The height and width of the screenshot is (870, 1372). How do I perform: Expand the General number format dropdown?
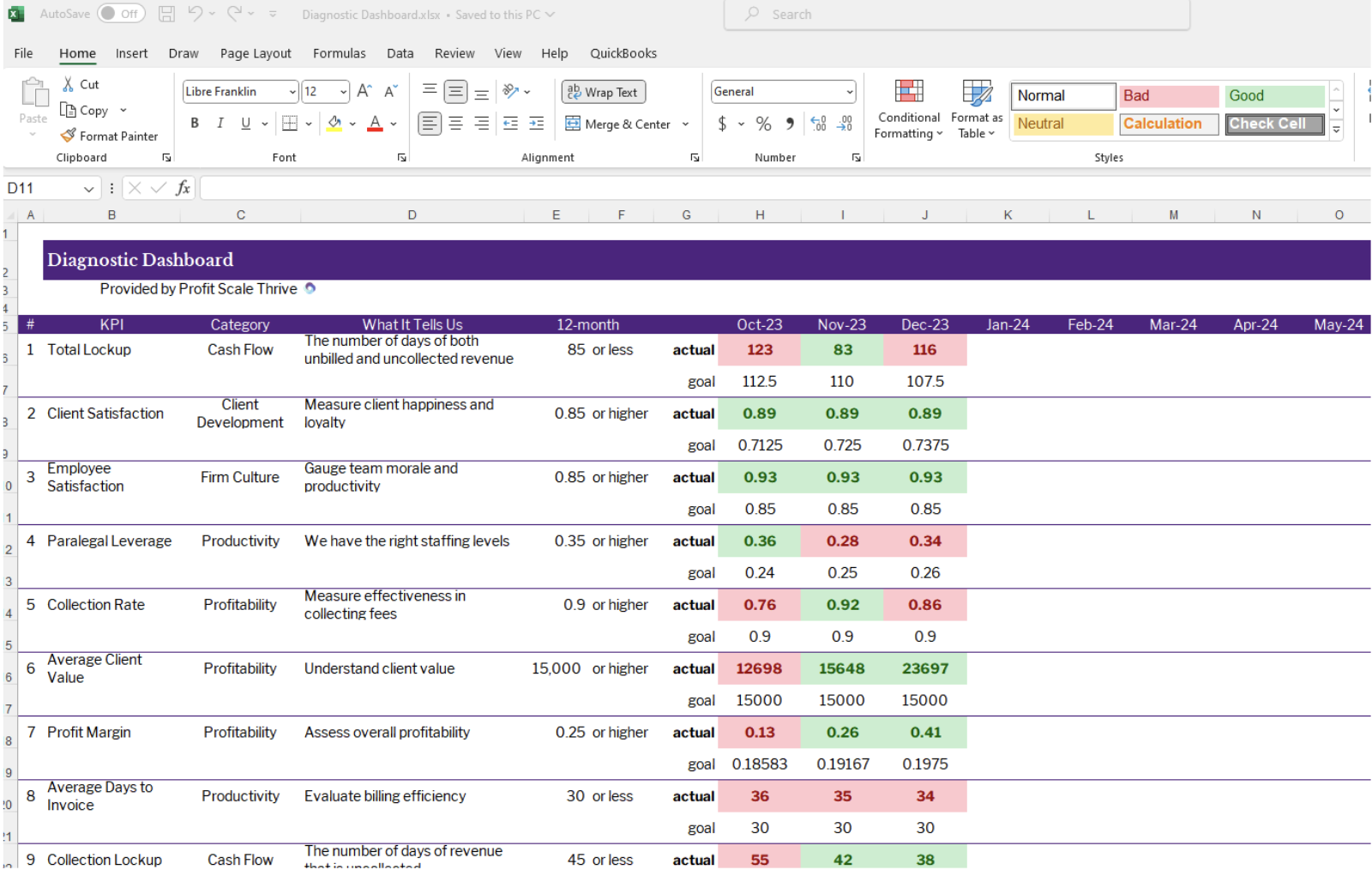[849, 92]
